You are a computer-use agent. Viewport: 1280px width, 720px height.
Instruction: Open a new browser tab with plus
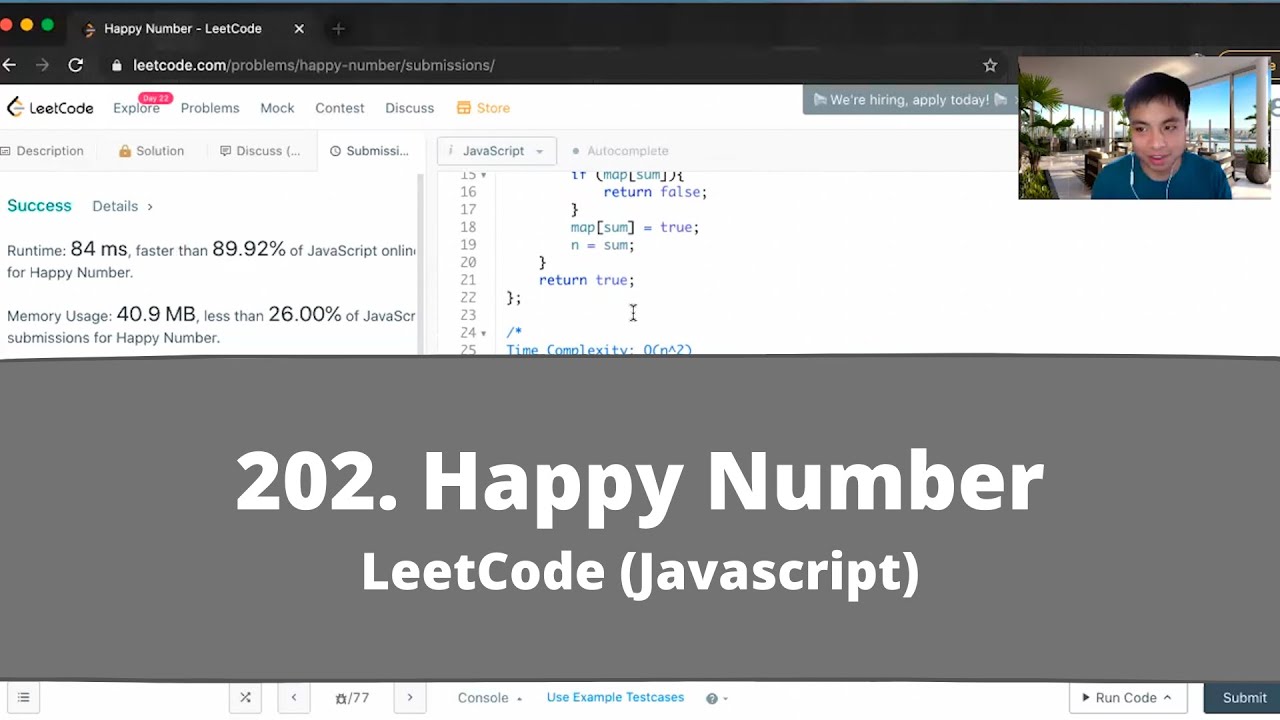338,29
